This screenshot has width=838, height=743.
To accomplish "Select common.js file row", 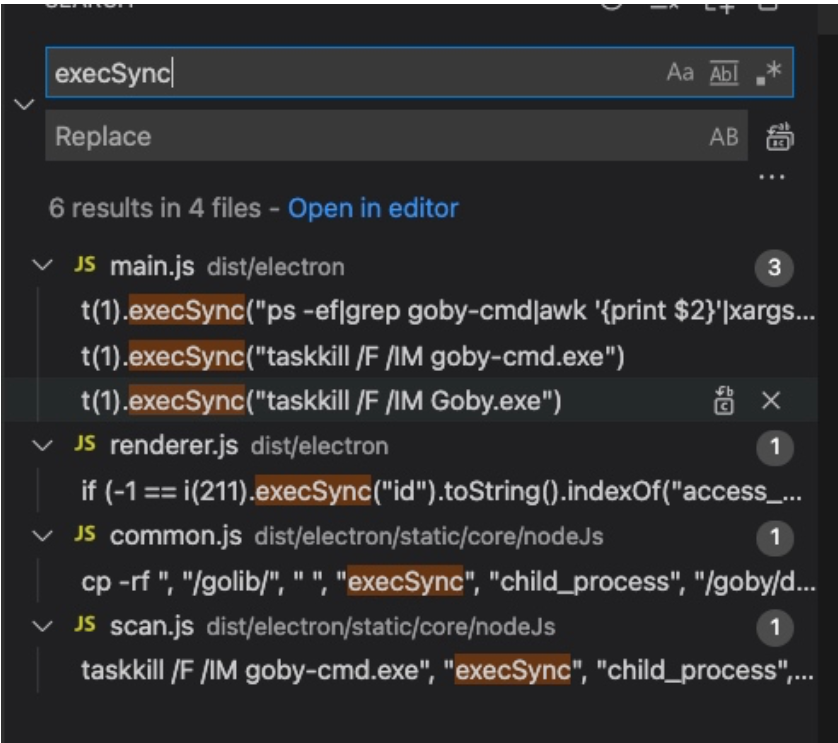I will 409,536.
